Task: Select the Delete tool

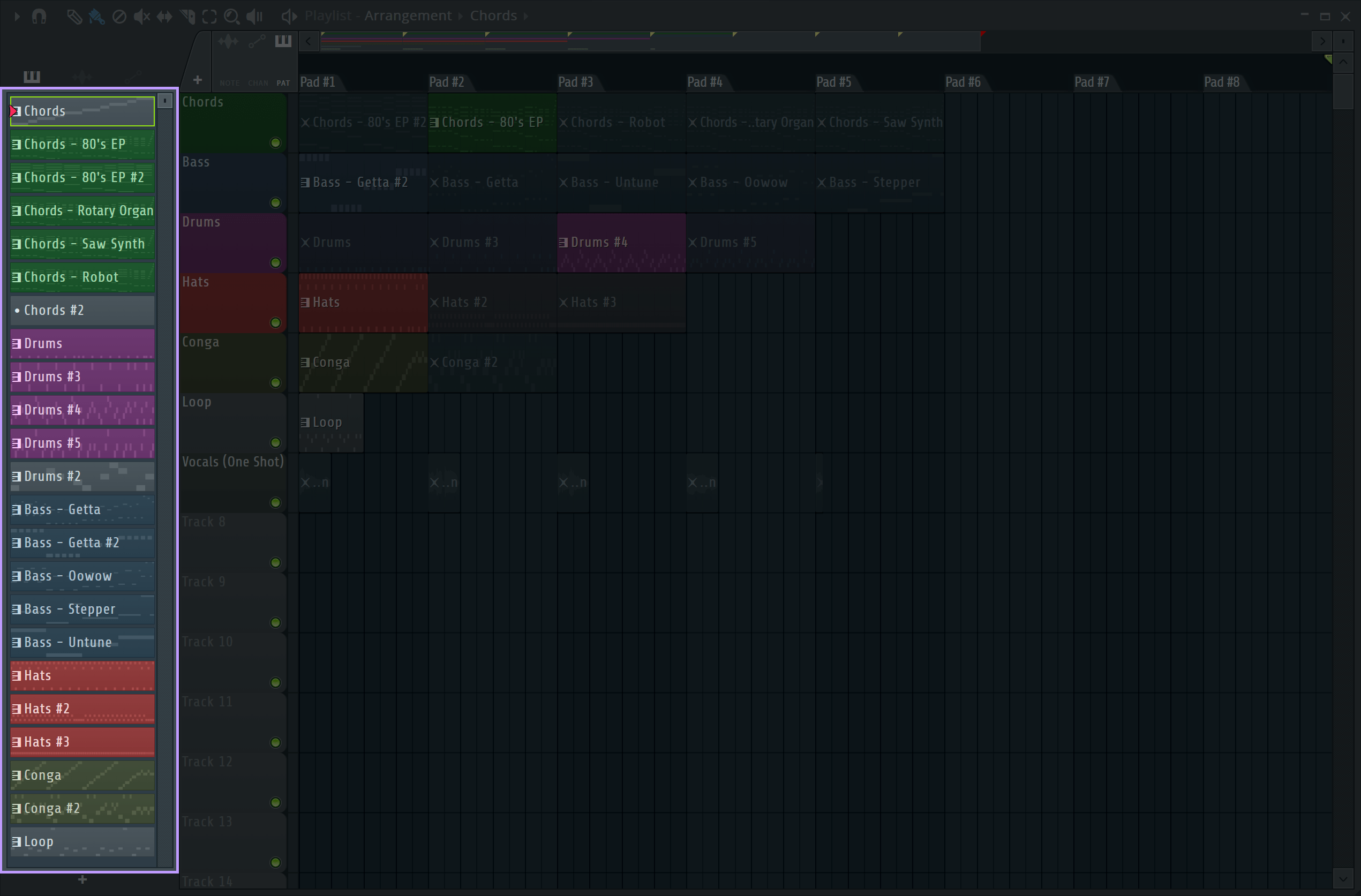Action: click(119, 17)
